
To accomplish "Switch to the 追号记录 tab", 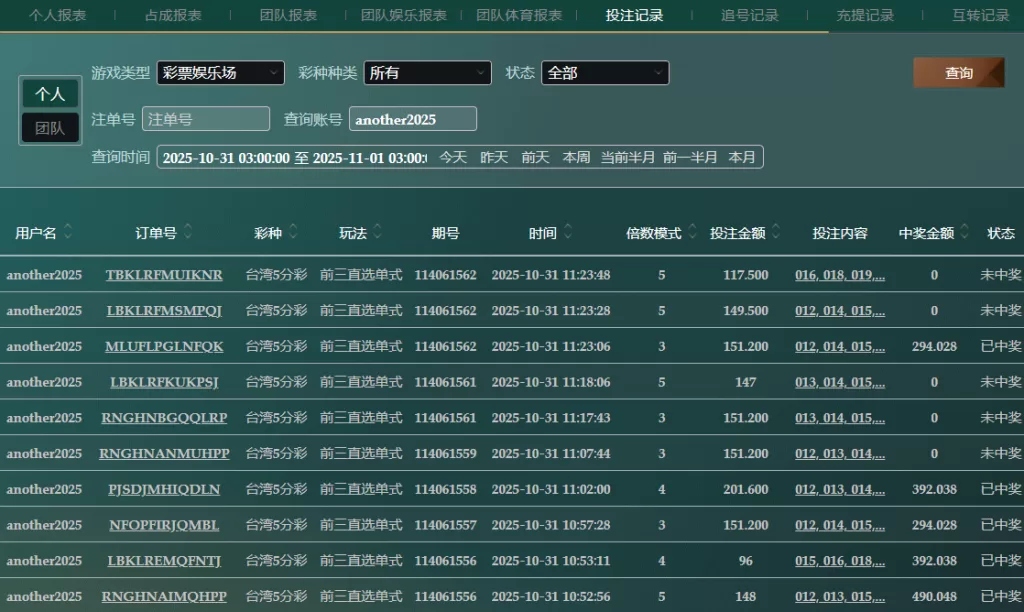I will (x=749, y=15).
